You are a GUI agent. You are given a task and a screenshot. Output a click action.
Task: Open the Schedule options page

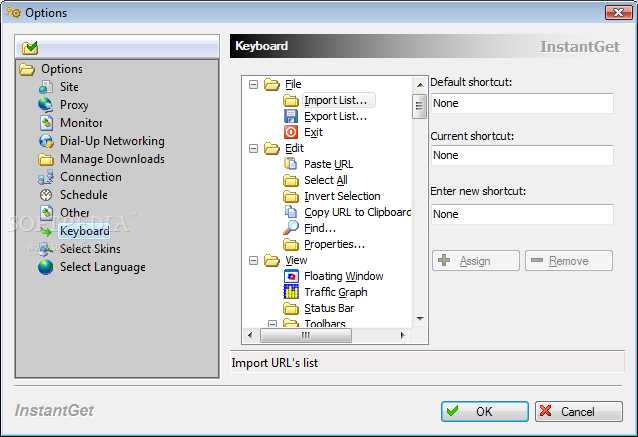click(x=84, y=195)
